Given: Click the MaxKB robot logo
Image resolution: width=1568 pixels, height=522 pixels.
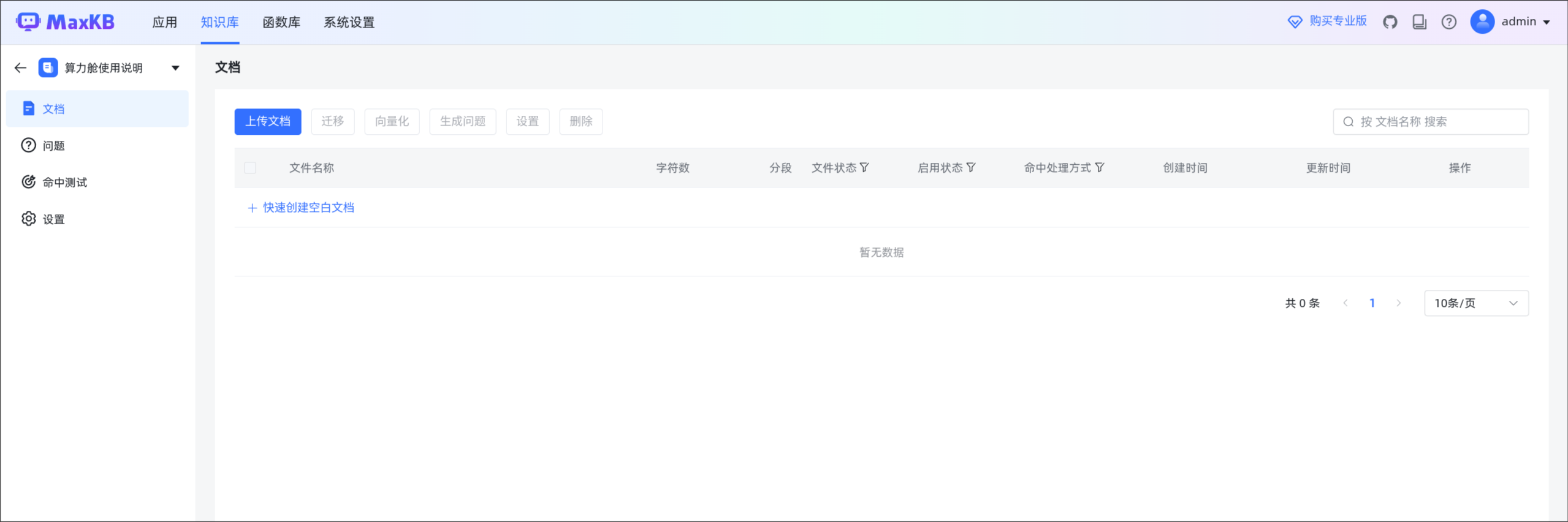Looking at the screenshot, I should [x=28, y=21].
